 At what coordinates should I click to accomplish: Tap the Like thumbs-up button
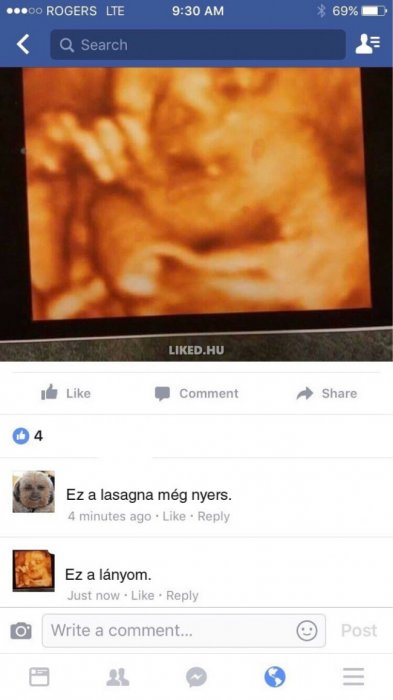click(x=66, y=393)
